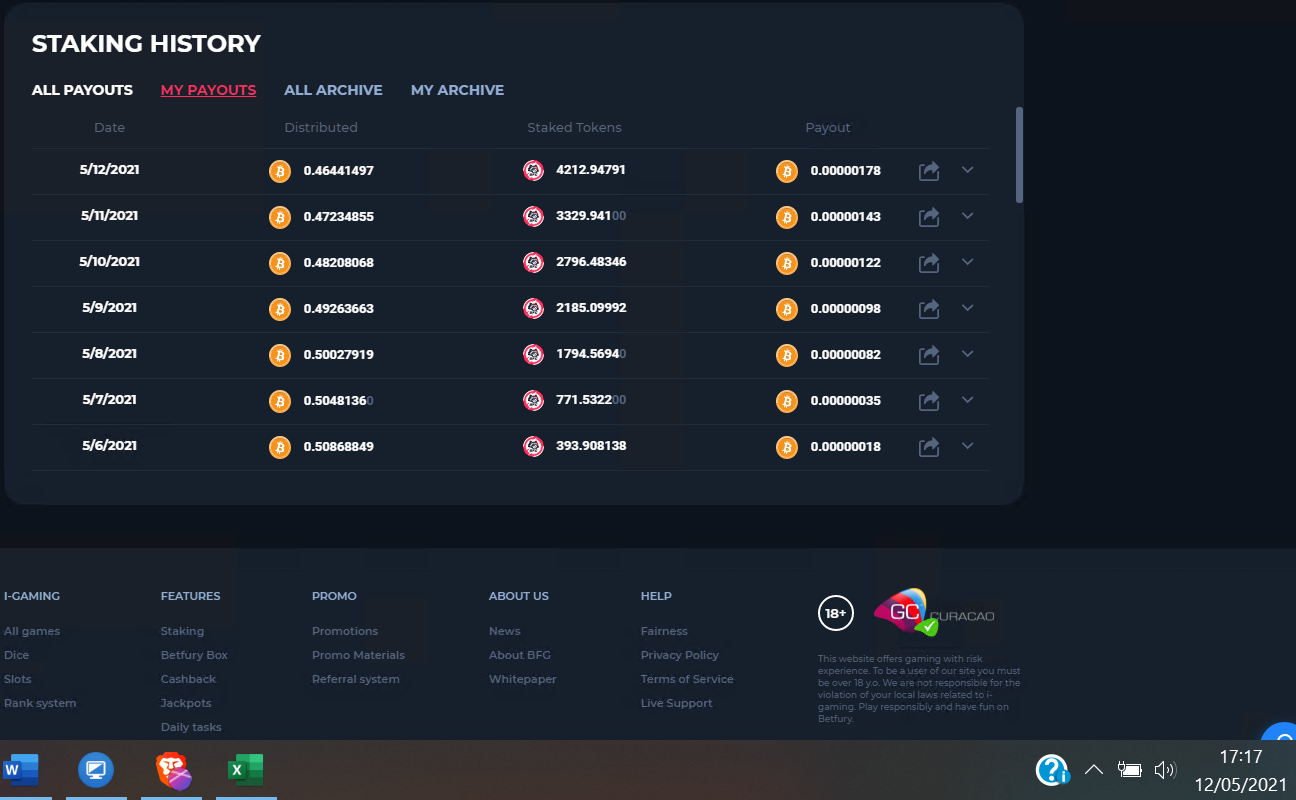Image resolution: width=1296 pixels, height=800 pixels.
Task: Open the remote desktop app in the taskbar
Action: coord(96,770)
